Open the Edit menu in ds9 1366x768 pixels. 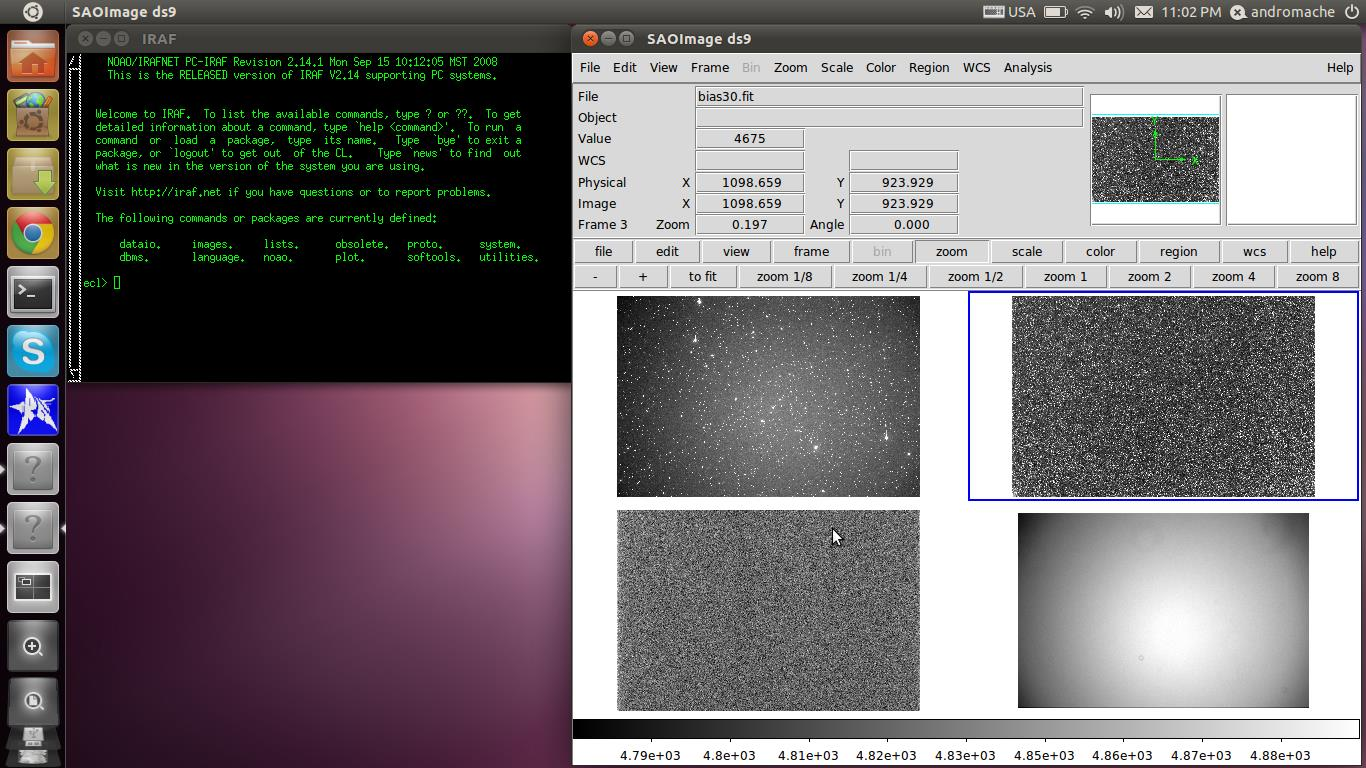pos(624,67)
